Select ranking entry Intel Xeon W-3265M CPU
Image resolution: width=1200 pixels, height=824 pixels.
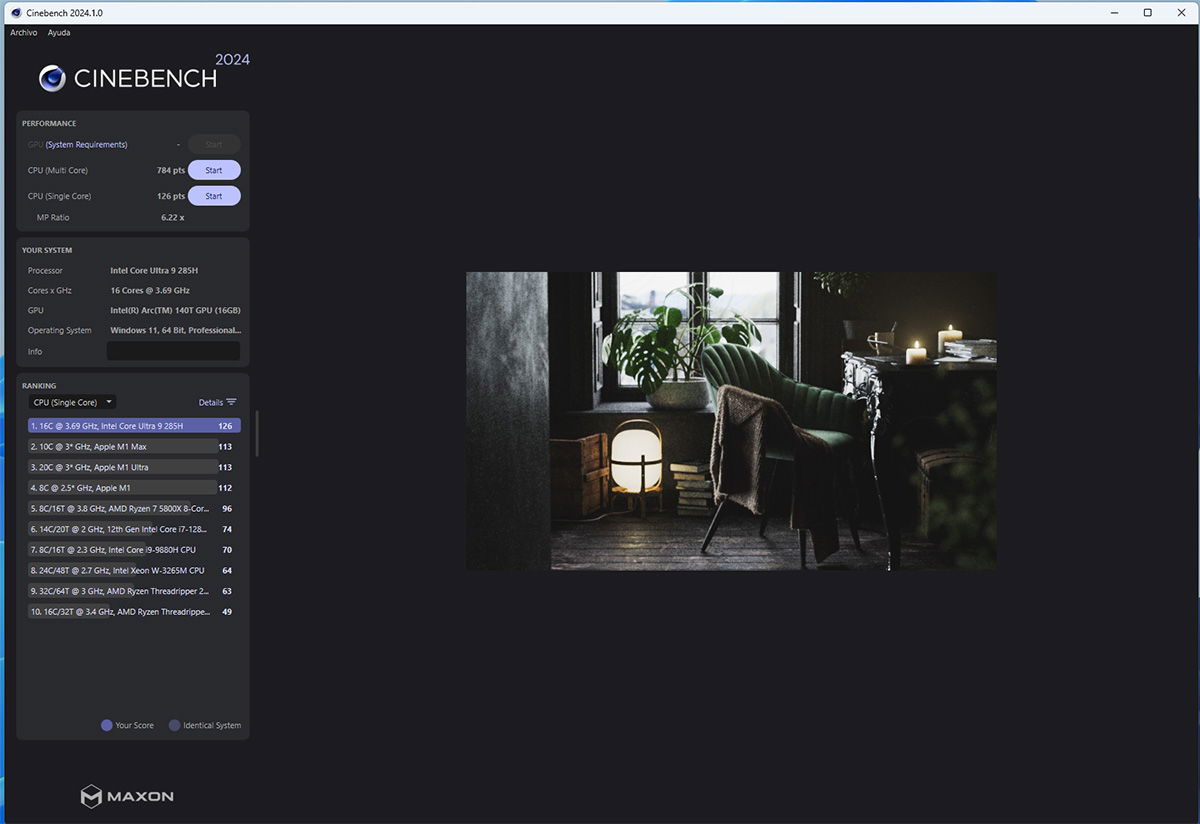click(134, 570)
